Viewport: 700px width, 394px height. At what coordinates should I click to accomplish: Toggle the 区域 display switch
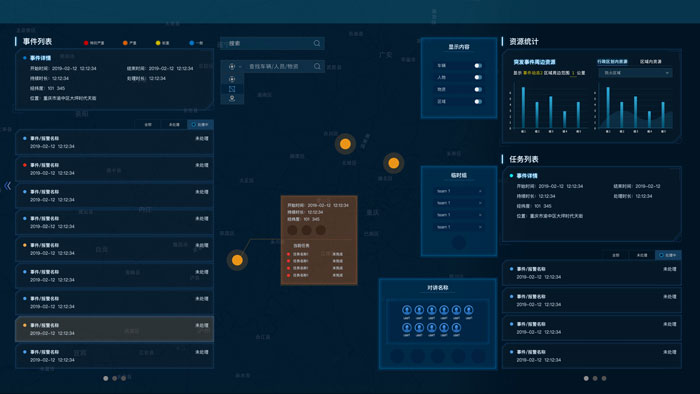(x=478, y=101)
